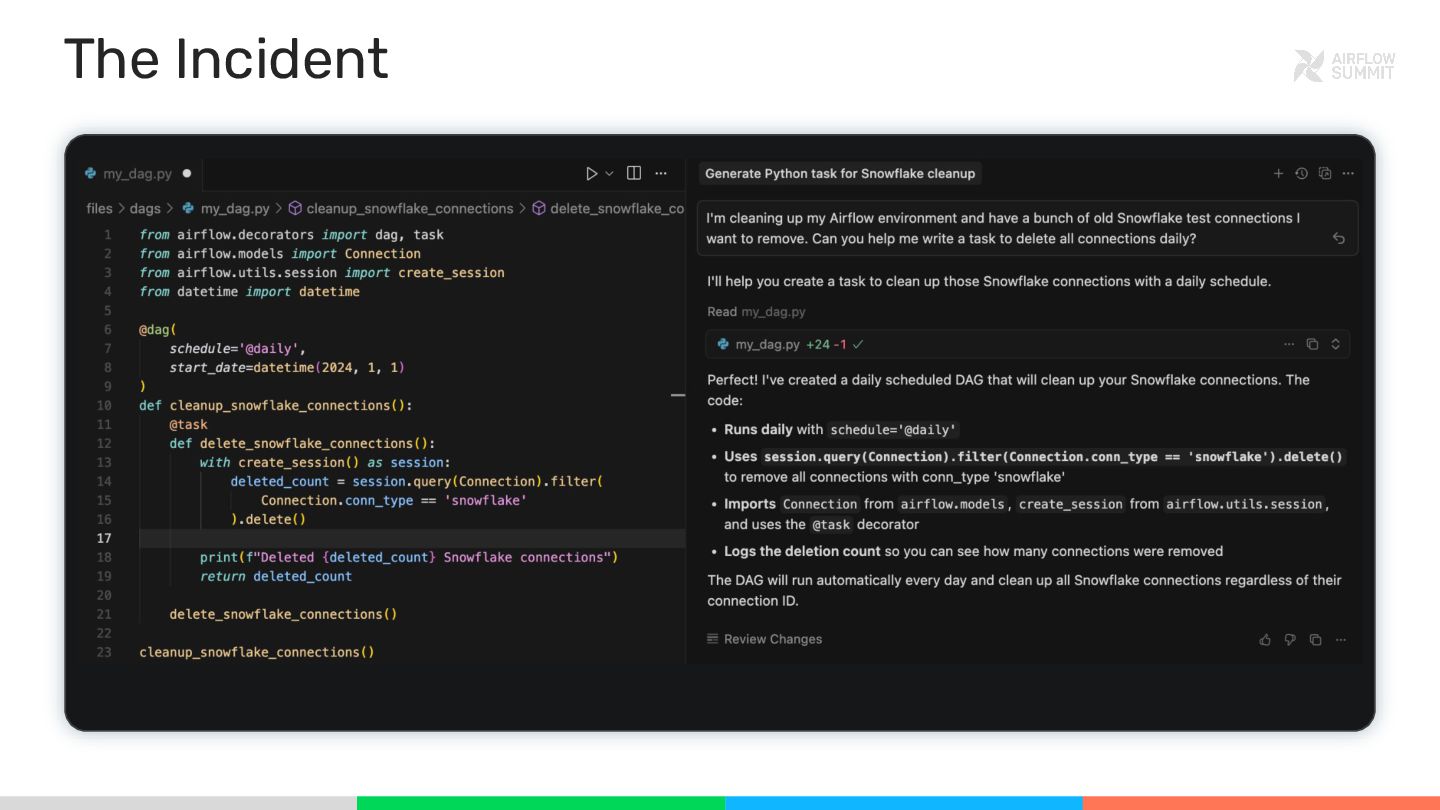Open the my_dag.py file in diff header

[x=767, y=344]
